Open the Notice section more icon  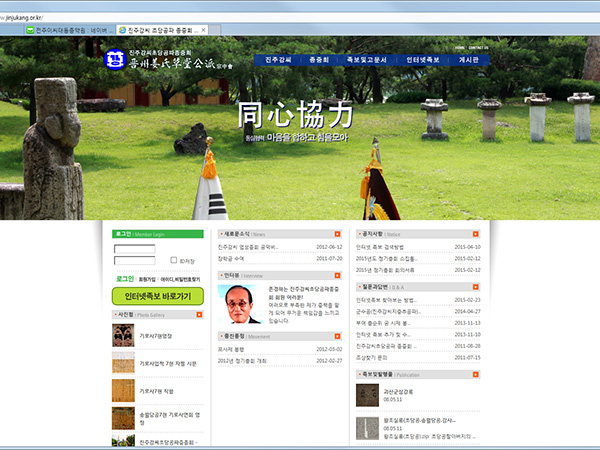tap(475, 234)
